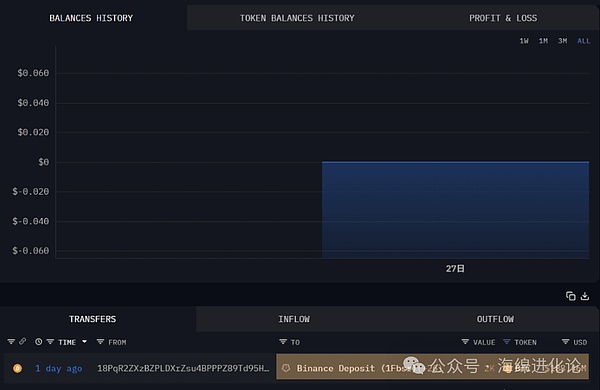Select the 1M time range
The width and height of the screenshot is (600, 390).
pos(543,41)
